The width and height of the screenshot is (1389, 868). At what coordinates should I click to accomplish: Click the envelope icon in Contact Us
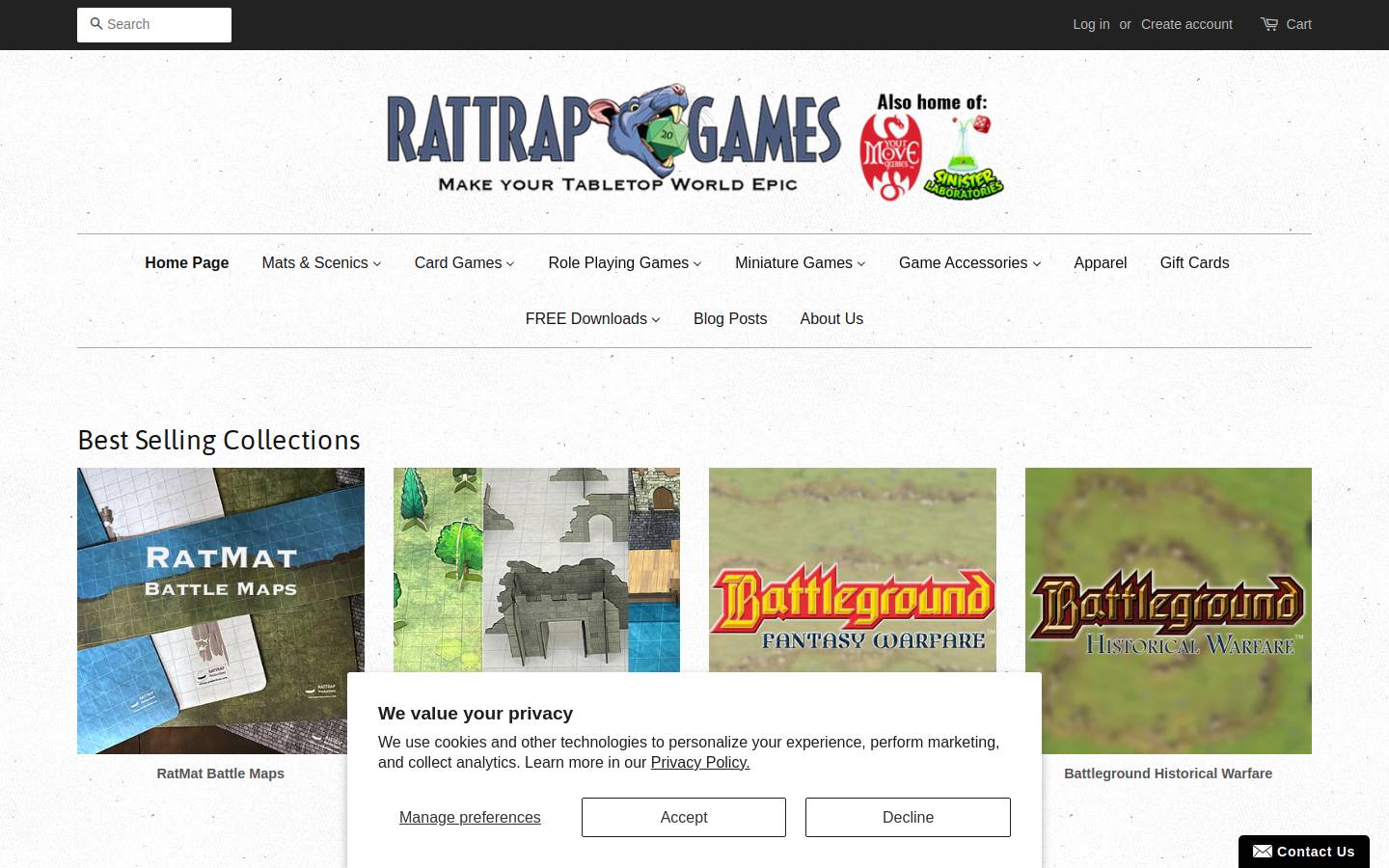click(x=1262, y=851)
